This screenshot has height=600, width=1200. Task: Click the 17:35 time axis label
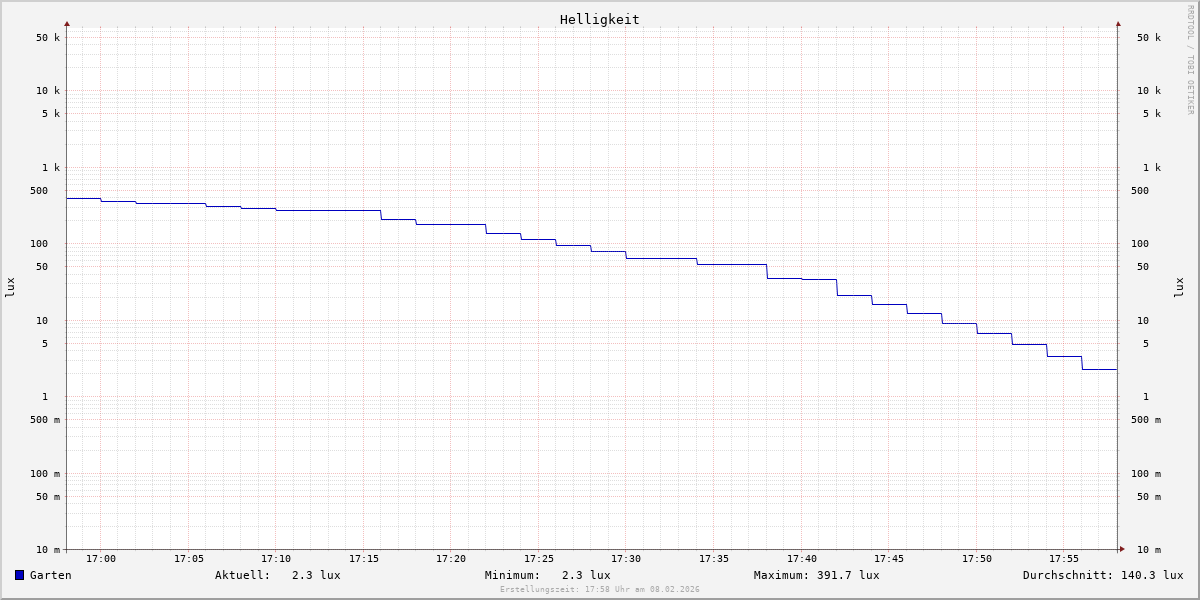point(714,559)
